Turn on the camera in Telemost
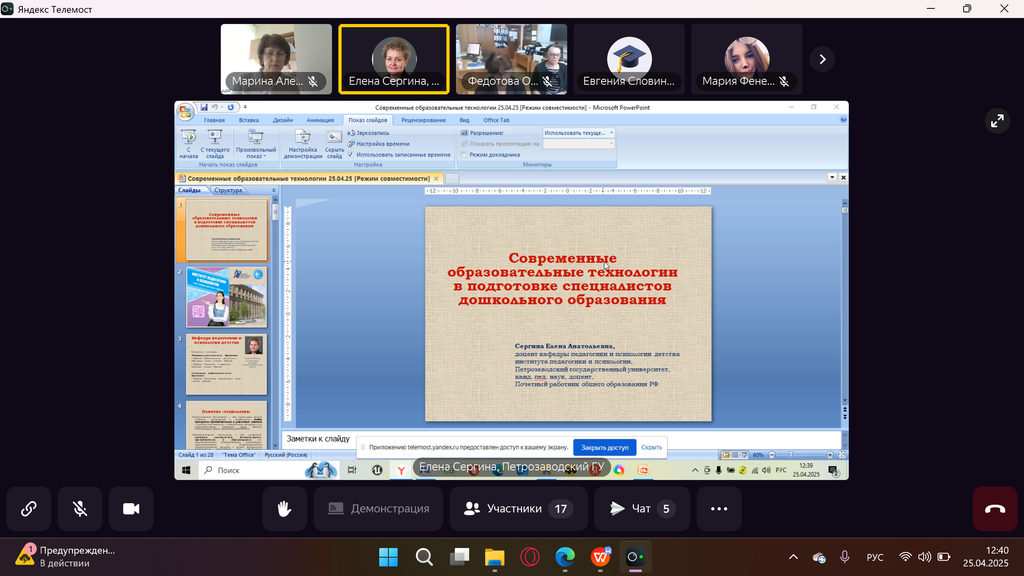The height and width of the screenshot is (576, 1024). click(x=131, y=509)
